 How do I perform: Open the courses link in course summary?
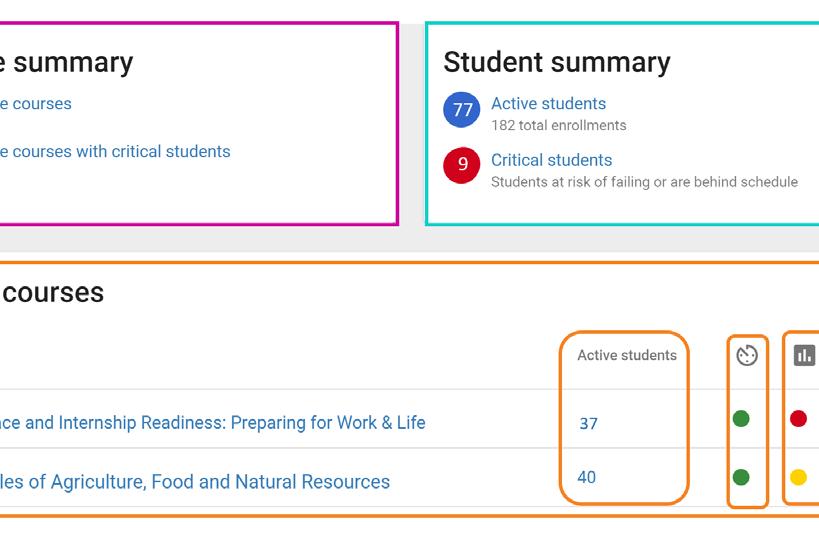click(x=36, y=104)
